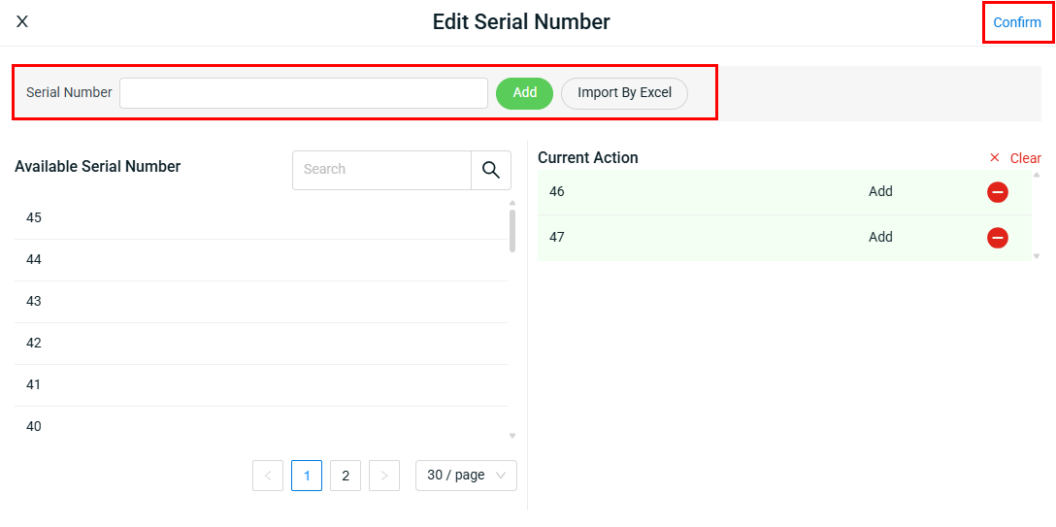
Task: Open the 30 / page size dropdown
Action: click(x=466, y=476)
